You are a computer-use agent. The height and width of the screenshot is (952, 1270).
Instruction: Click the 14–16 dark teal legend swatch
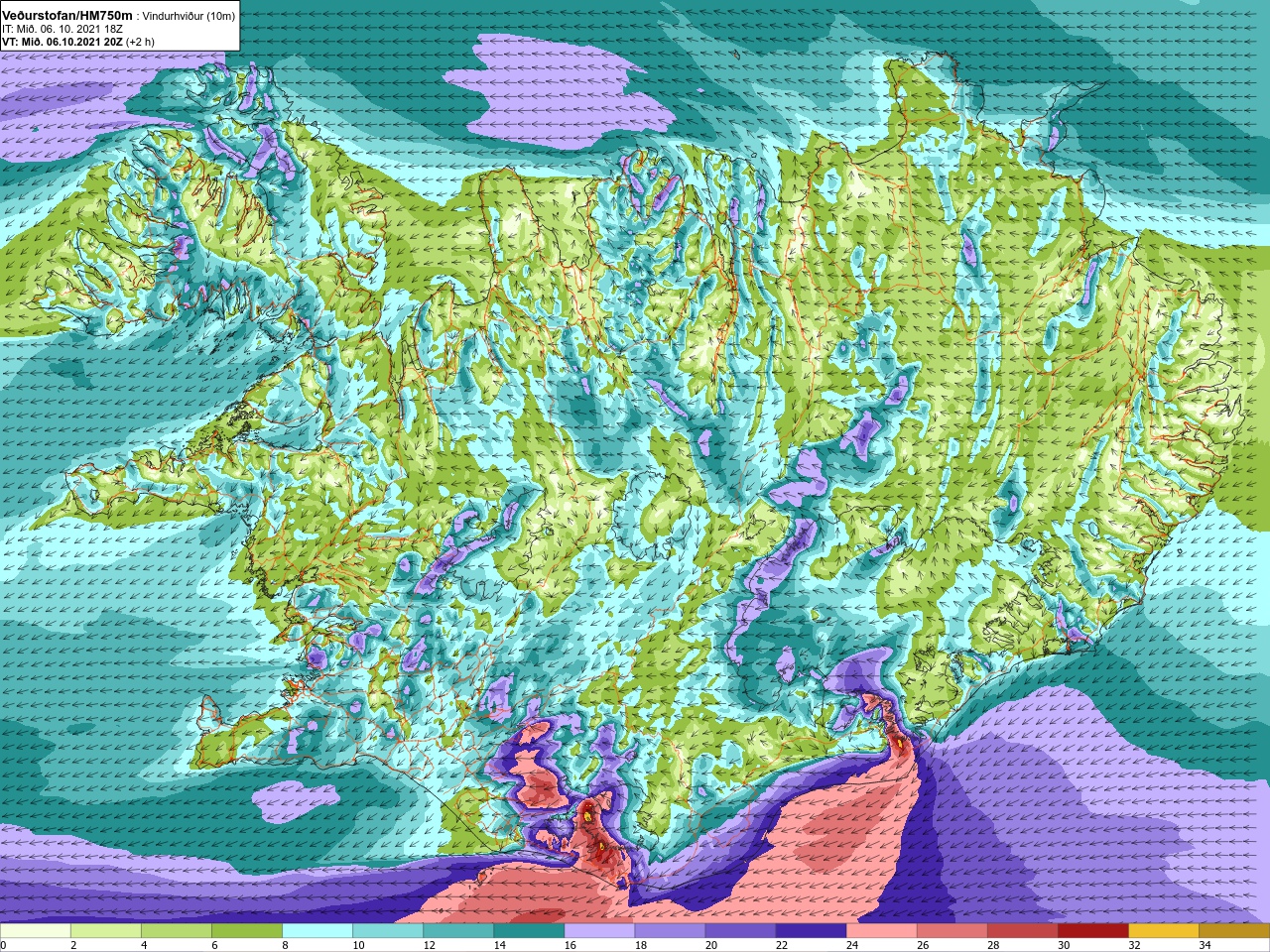click(x=529, y=931)
